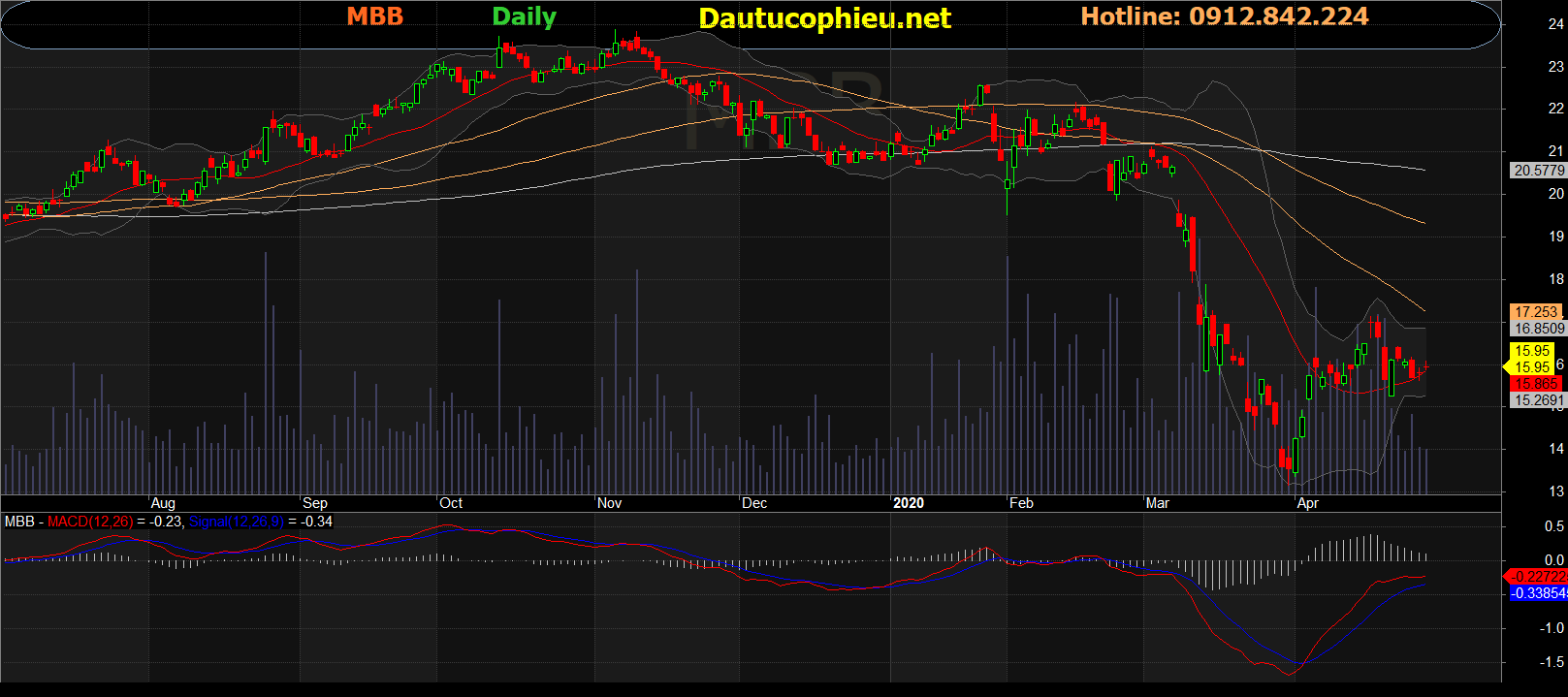Click the orange 17.253 price tag

[x=1536, y=312]
